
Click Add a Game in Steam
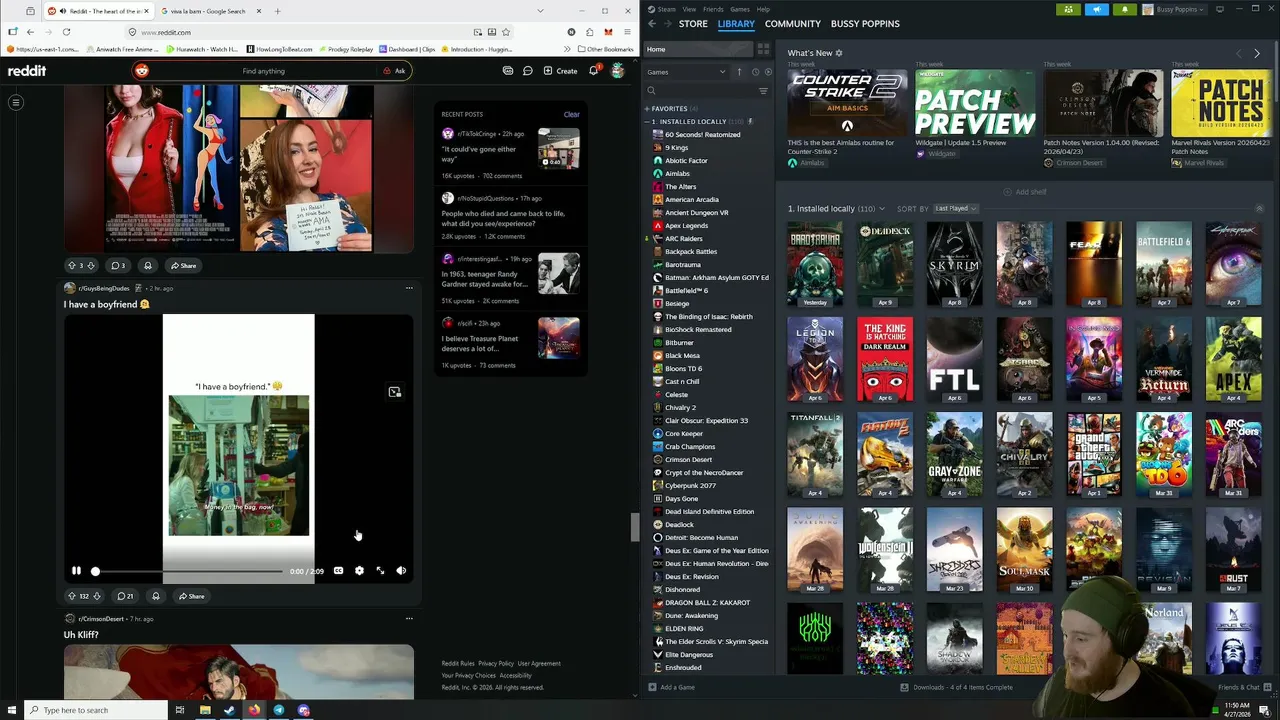[x=670, y=687]
